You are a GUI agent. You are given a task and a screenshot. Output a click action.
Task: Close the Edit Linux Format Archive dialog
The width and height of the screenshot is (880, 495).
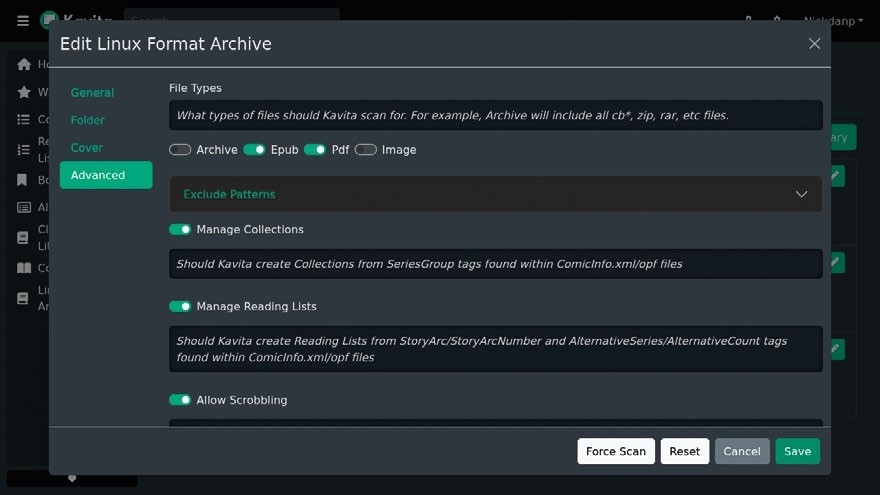point(814,44)
